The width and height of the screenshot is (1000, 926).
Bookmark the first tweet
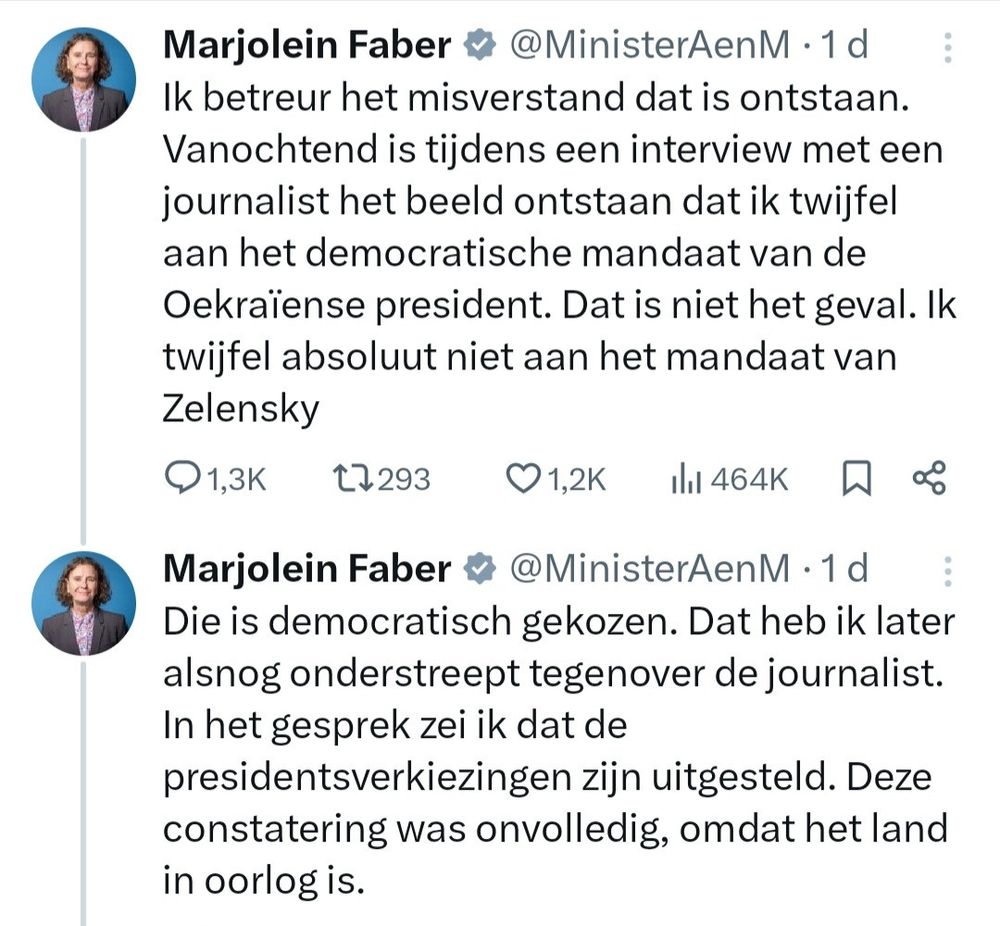click(856, 480)
